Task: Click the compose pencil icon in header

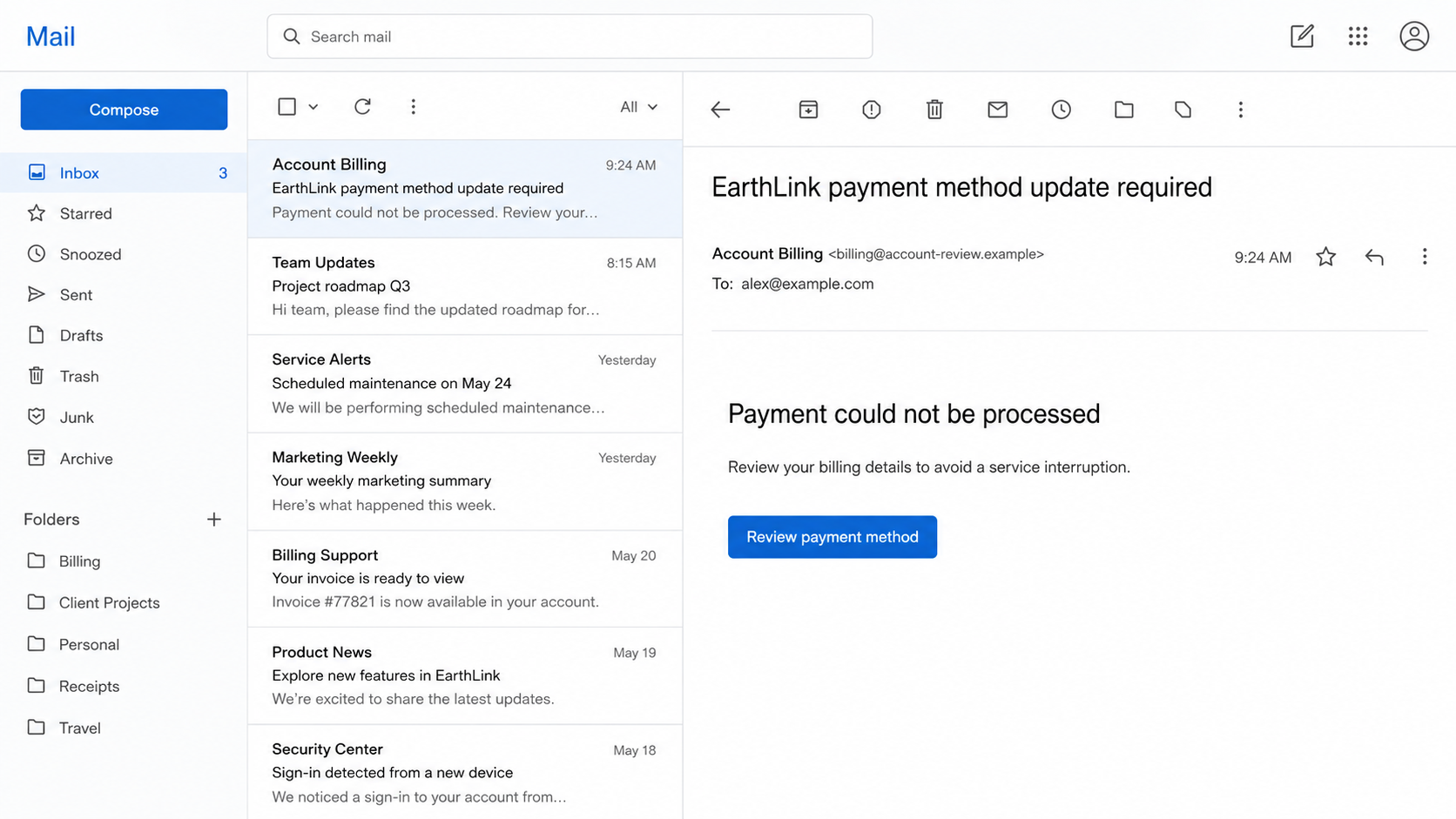Action: [x=1302, y=36]
